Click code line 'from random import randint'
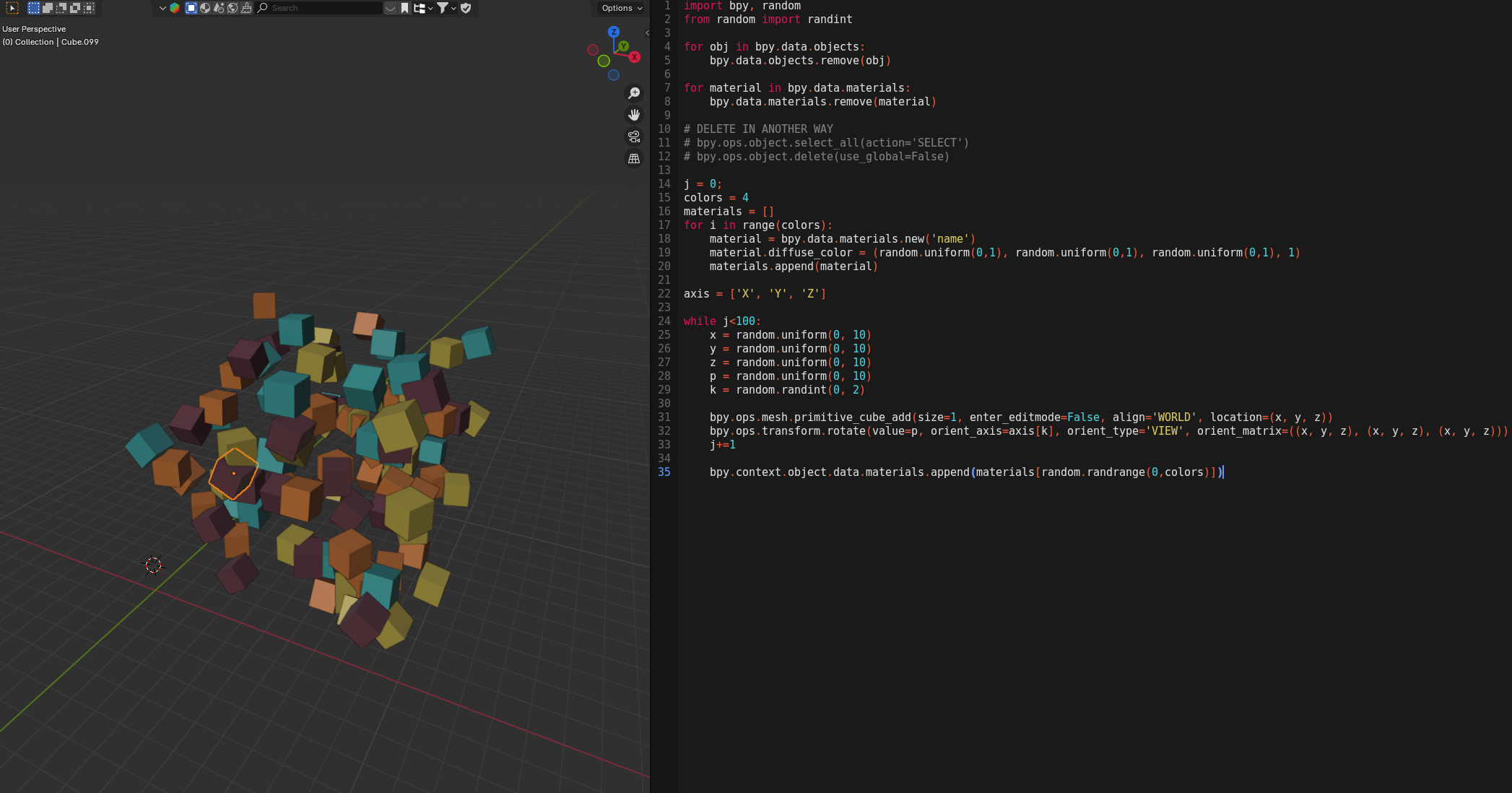1512x793 pixels. click(x=768, y=19)
